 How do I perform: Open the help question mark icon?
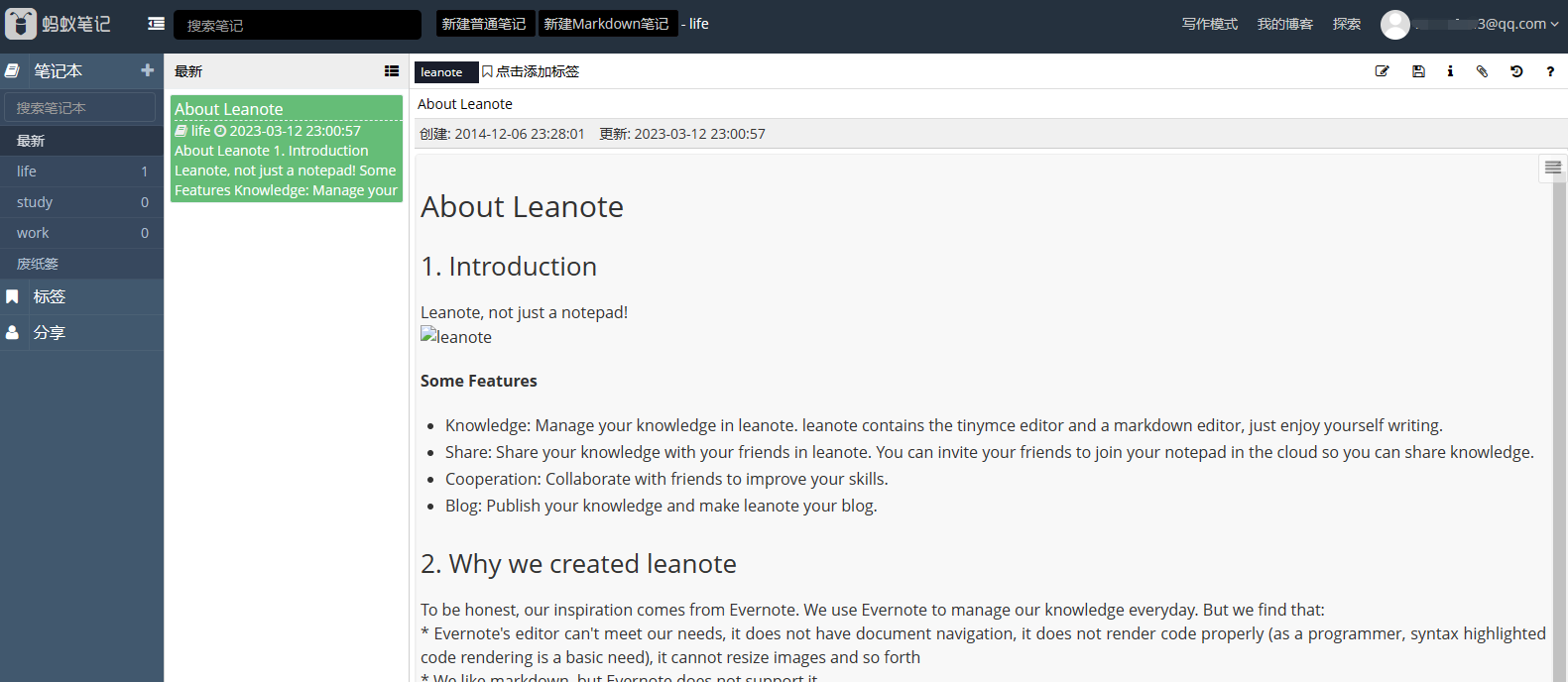pos(1550,71)
